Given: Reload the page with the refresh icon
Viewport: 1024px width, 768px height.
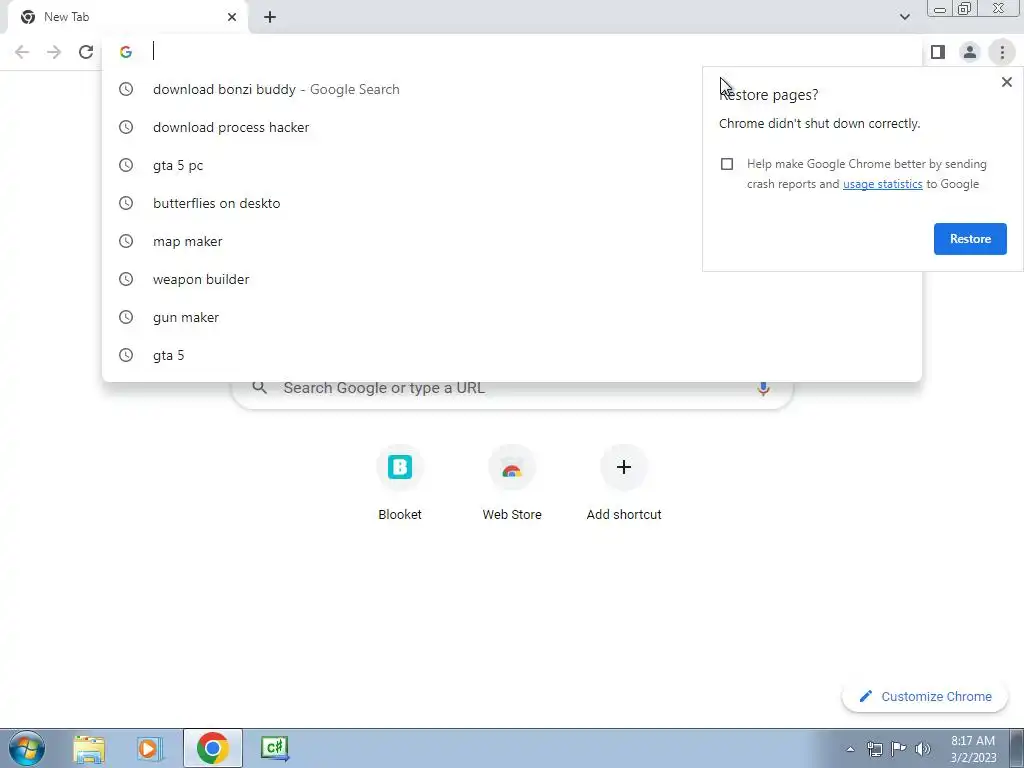Looking at the screenshot, I should [86, 52].
